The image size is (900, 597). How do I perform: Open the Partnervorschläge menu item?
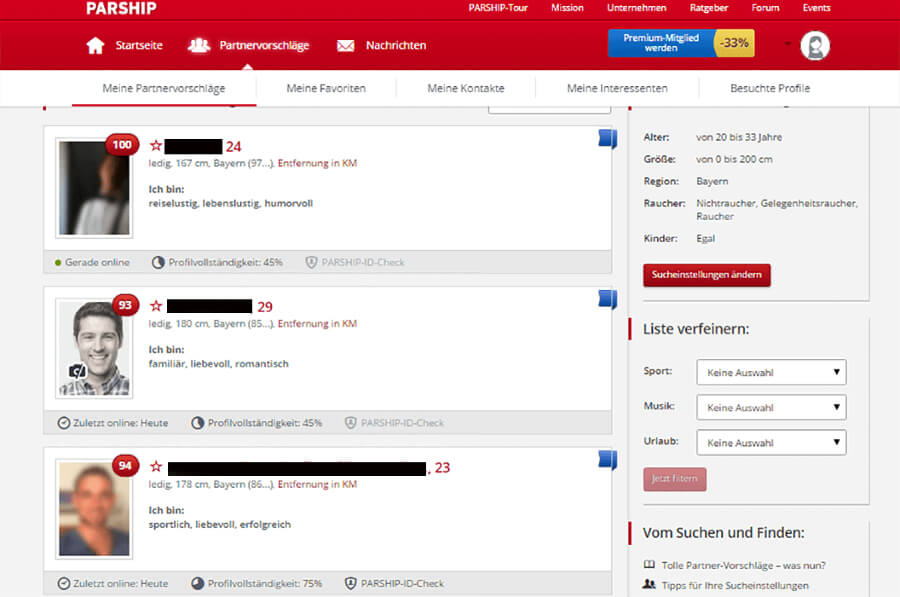point(264,45)
